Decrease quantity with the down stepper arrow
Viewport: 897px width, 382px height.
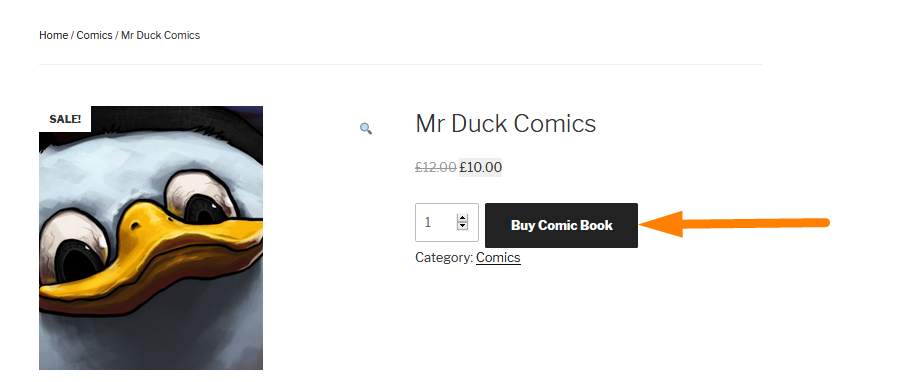coord(462,226)
